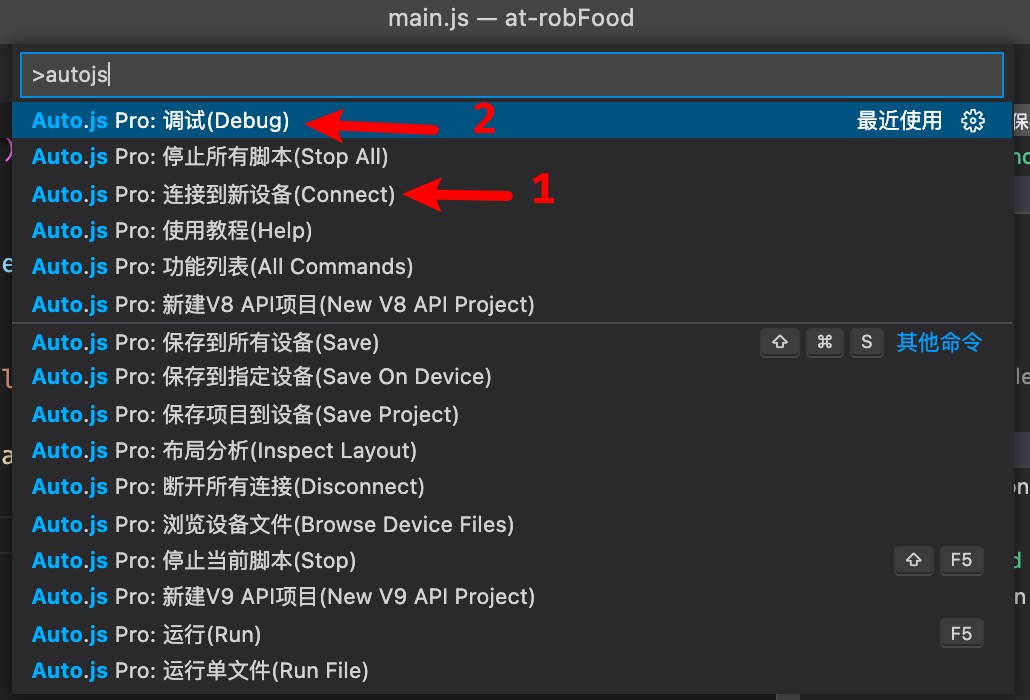Screen dimensions: 1030x700
Task: Select Auto.js Pro: 停止所有脚本(Stop All)
Action: coord(512,156)
